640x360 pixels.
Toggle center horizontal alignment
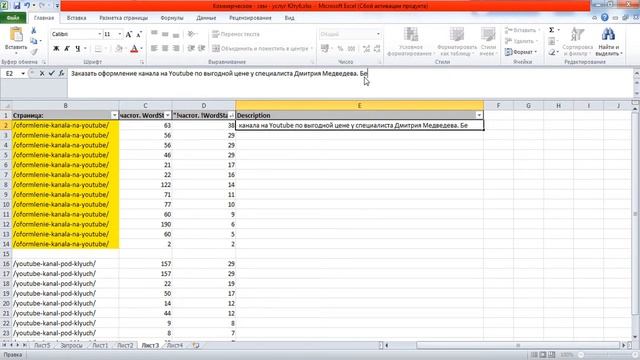(x=165, y=49)
